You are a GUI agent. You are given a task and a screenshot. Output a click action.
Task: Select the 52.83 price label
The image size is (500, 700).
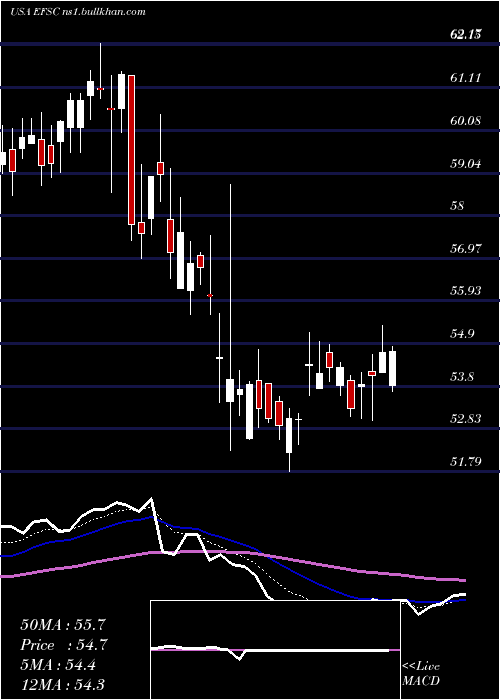465,419
